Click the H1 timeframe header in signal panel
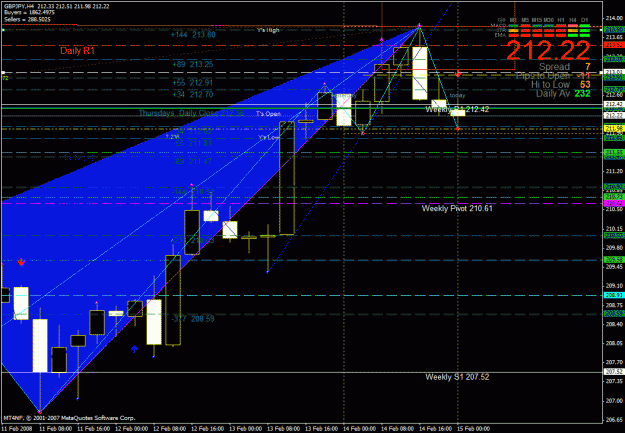625x433 pixels. click(x=561, y=20)
